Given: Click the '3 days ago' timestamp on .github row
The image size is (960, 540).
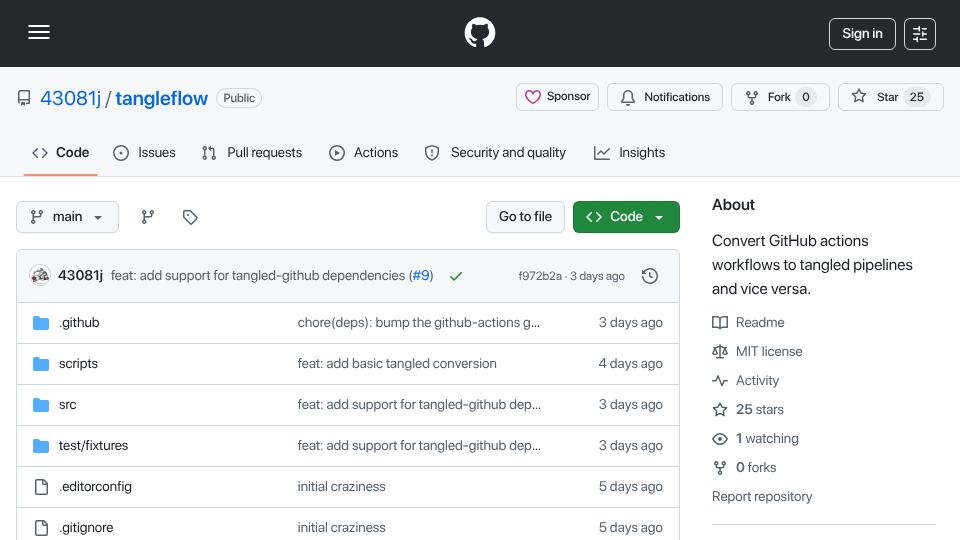Looking at the screenshot, I should tap(631, 323).
